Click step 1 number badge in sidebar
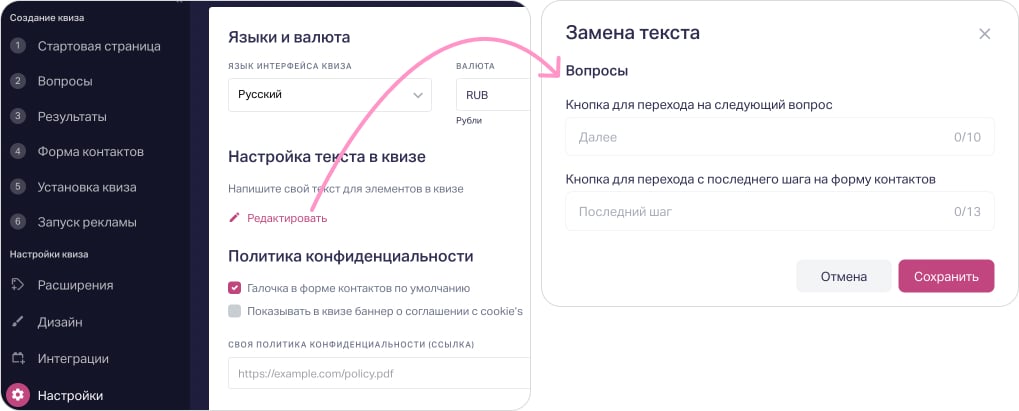This screenshot has width=1019, height=411. coord(18,46)
